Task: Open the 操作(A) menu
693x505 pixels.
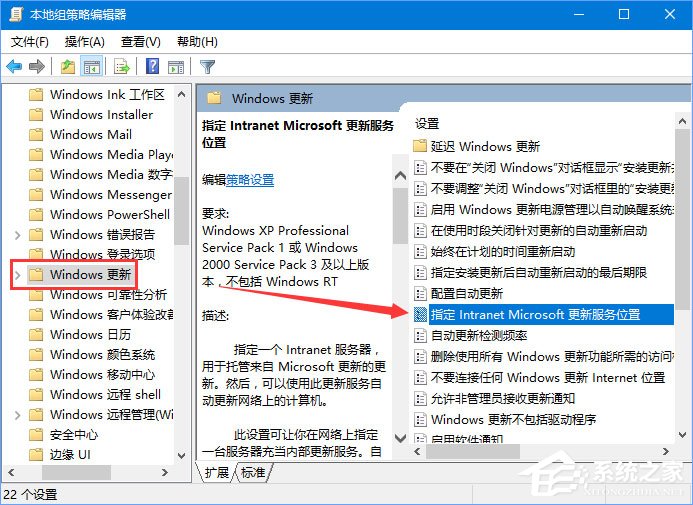Action: click(x=84, y=42)
